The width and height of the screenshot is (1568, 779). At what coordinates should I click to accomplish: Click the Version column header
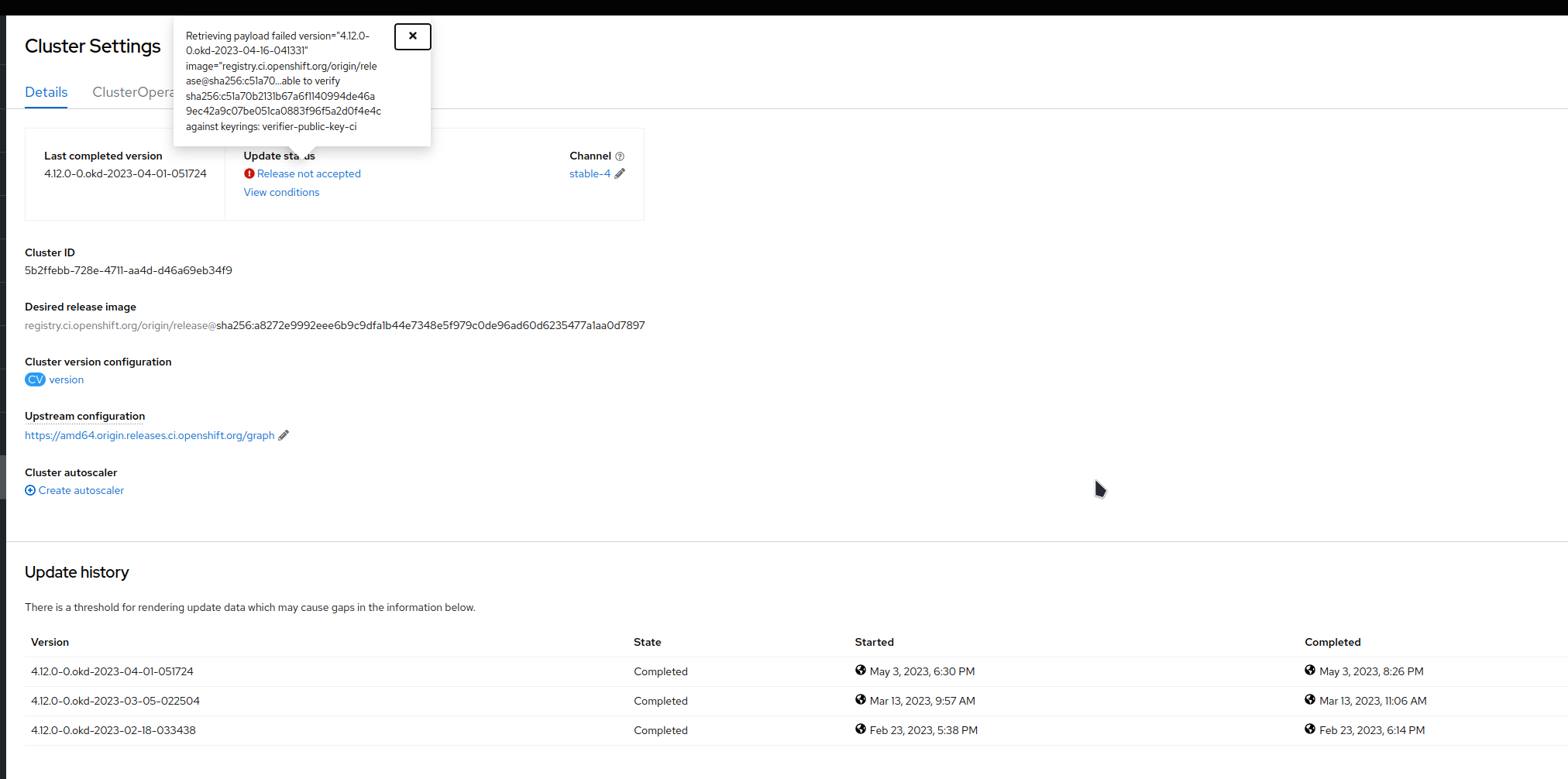[50, 642]
